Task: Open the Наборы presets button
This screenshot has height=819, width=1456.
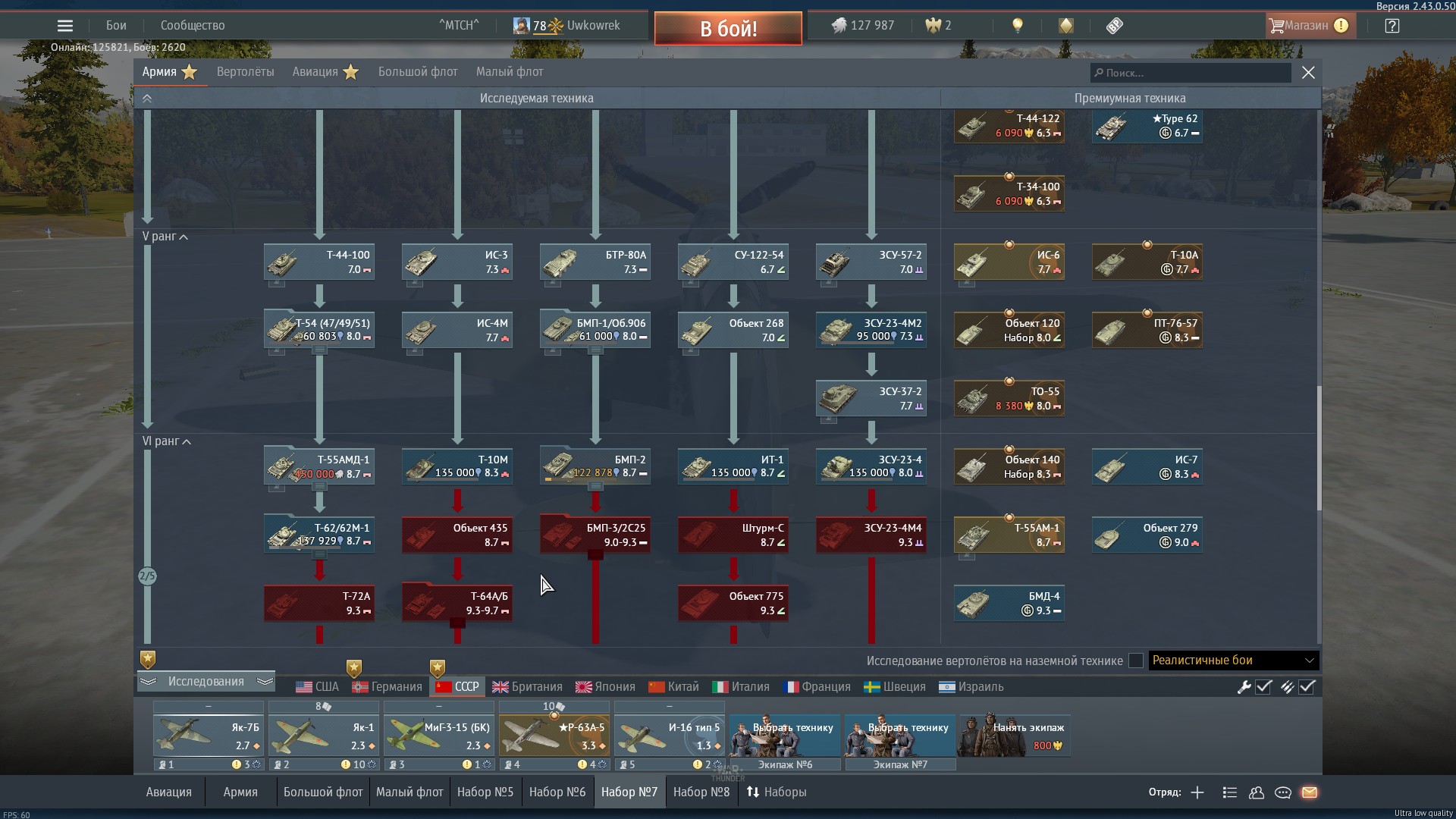Action: (x=777, y=792)
